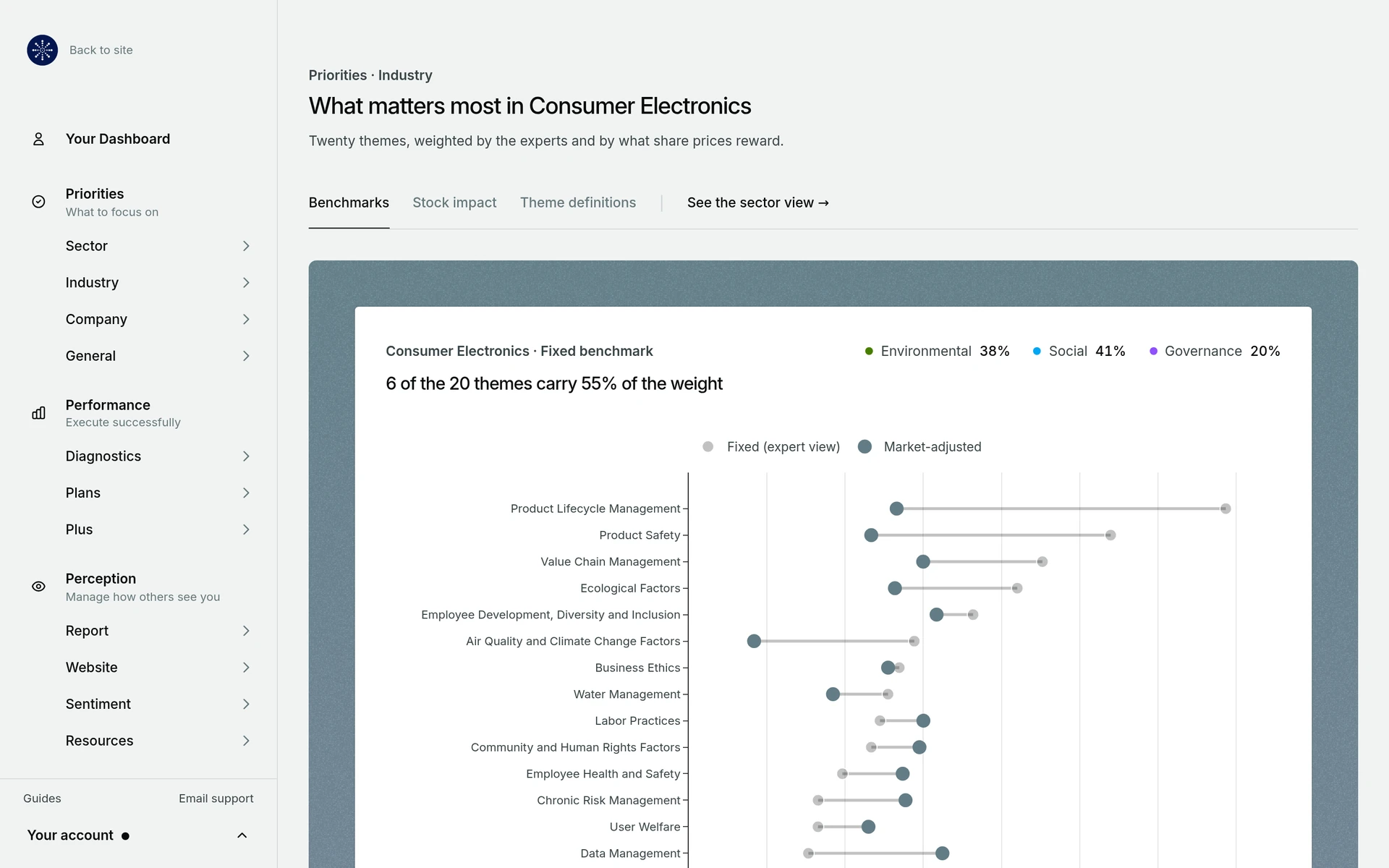Viewport: 1389px width, 868px height.
Task: Open the Website chevron arrow
Action: (x=246, y=668)
